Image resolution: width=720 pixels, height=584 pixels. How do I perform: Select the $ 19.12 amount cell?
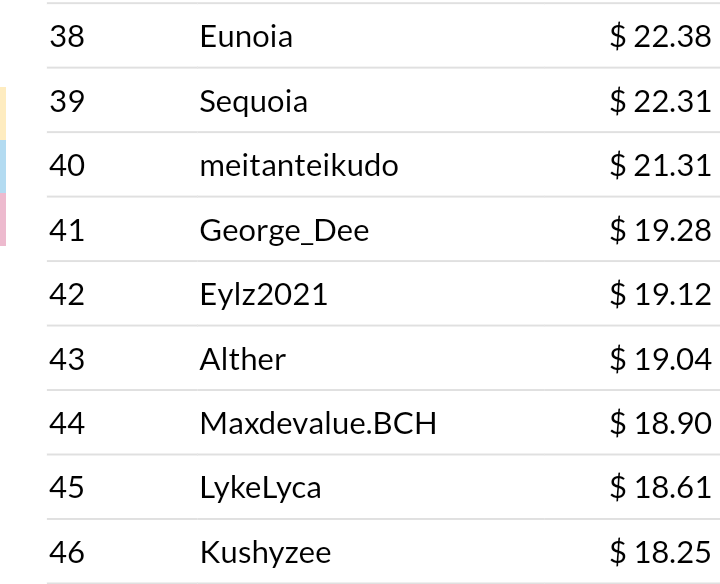(x=661, y=294)
